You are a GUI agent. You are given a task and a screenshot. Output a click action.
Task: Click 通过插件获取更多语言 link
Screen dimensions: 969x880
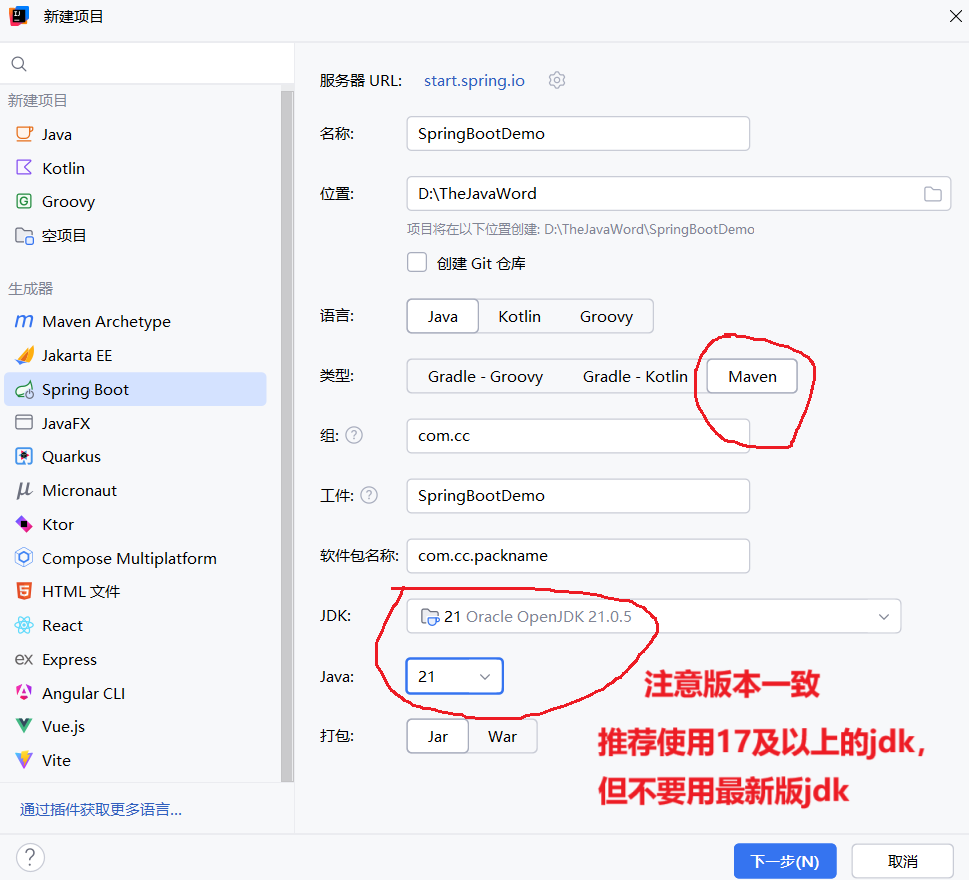(101, 809)
